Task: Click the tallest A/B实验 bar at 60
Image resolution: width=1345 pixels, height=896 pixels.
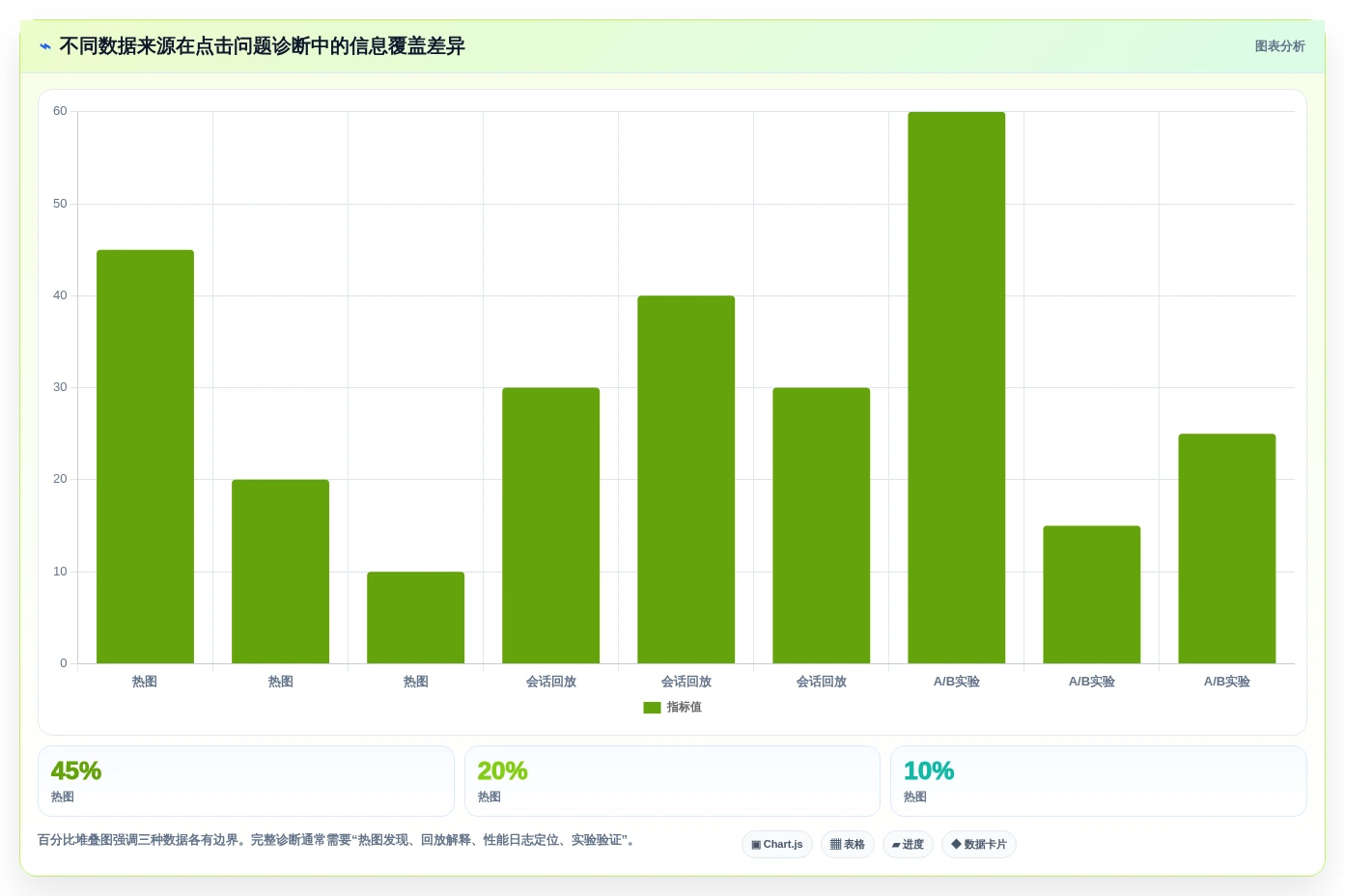Action: point(957,388)
